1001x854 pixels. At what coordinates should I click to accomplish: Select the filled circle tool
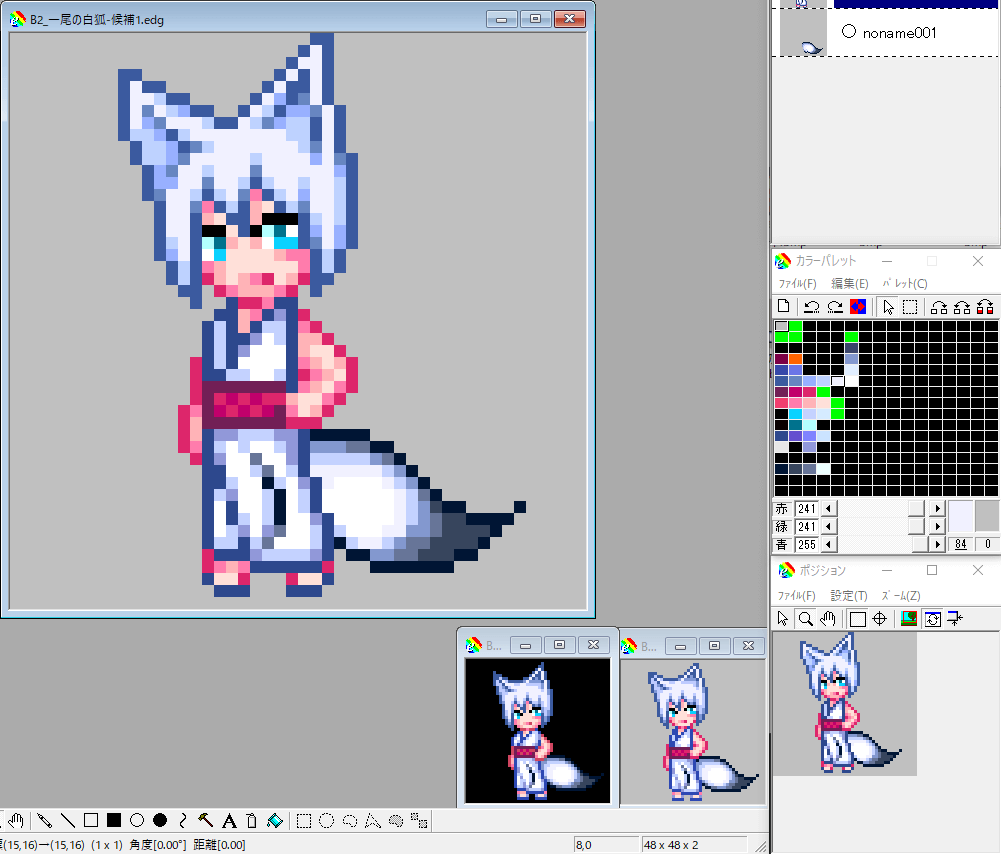click(x=160, y=821)
